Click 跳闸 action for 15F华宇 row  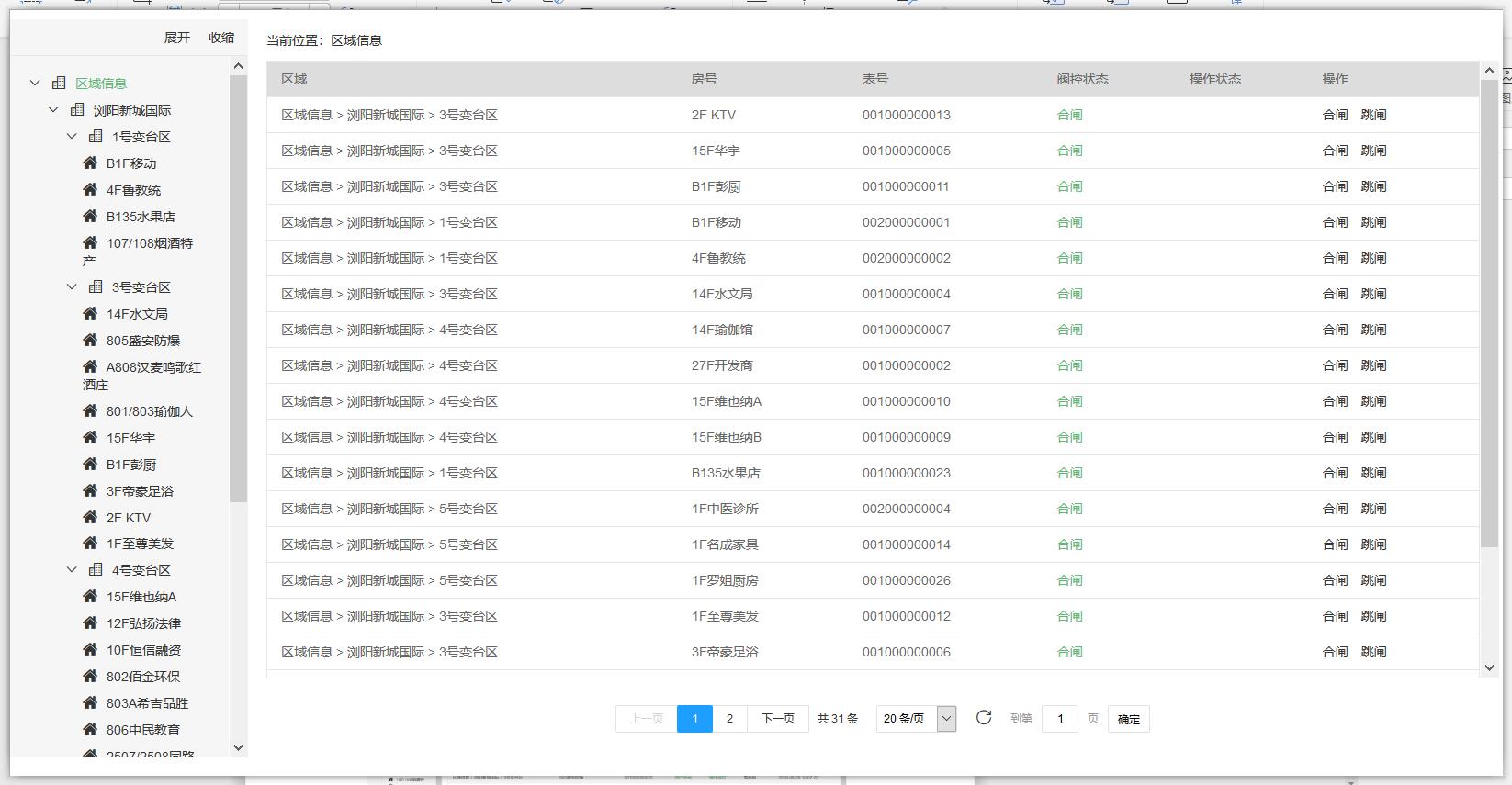click(1373, 151)
